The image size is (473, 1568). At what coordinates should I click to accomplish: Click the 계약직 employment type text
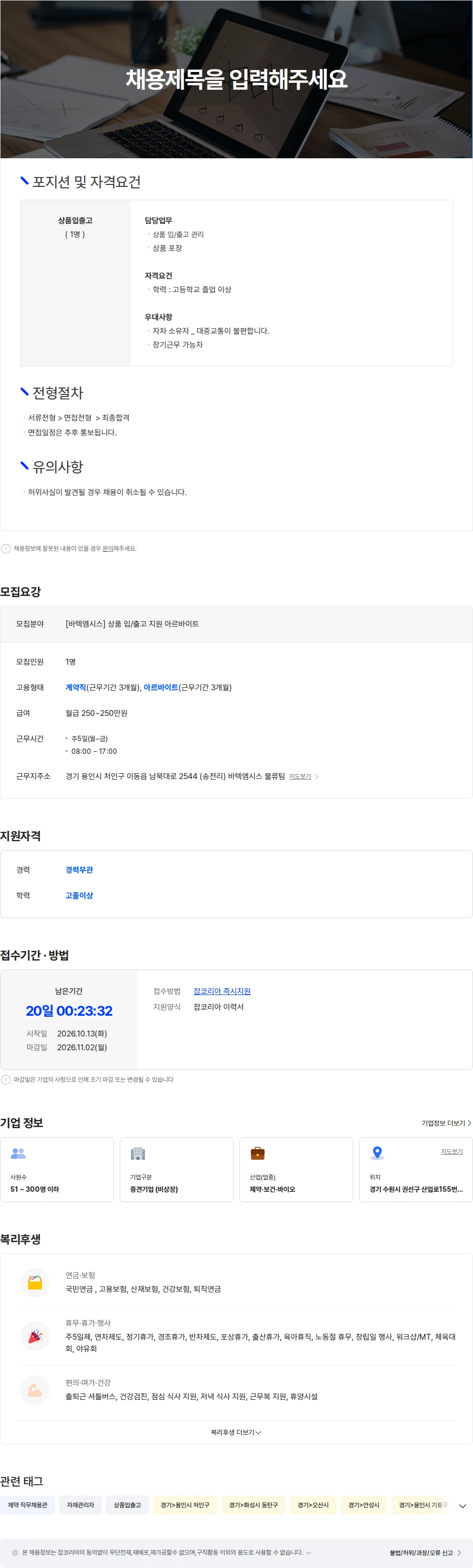click(76, 687)
